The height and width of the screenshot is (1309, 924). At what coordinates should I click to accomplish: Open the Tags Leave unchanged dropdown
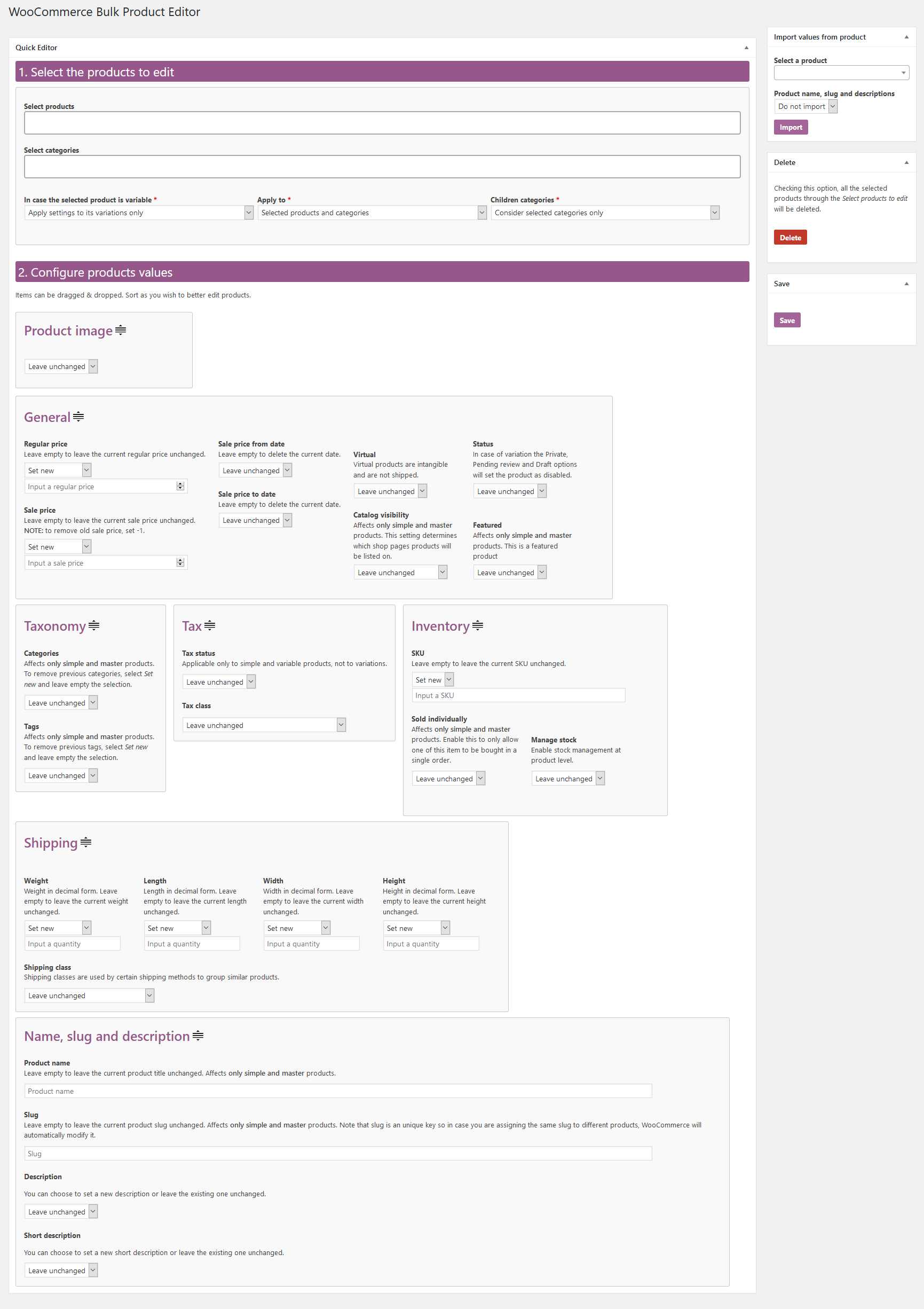pyautogui.click(x=61, y=775)
